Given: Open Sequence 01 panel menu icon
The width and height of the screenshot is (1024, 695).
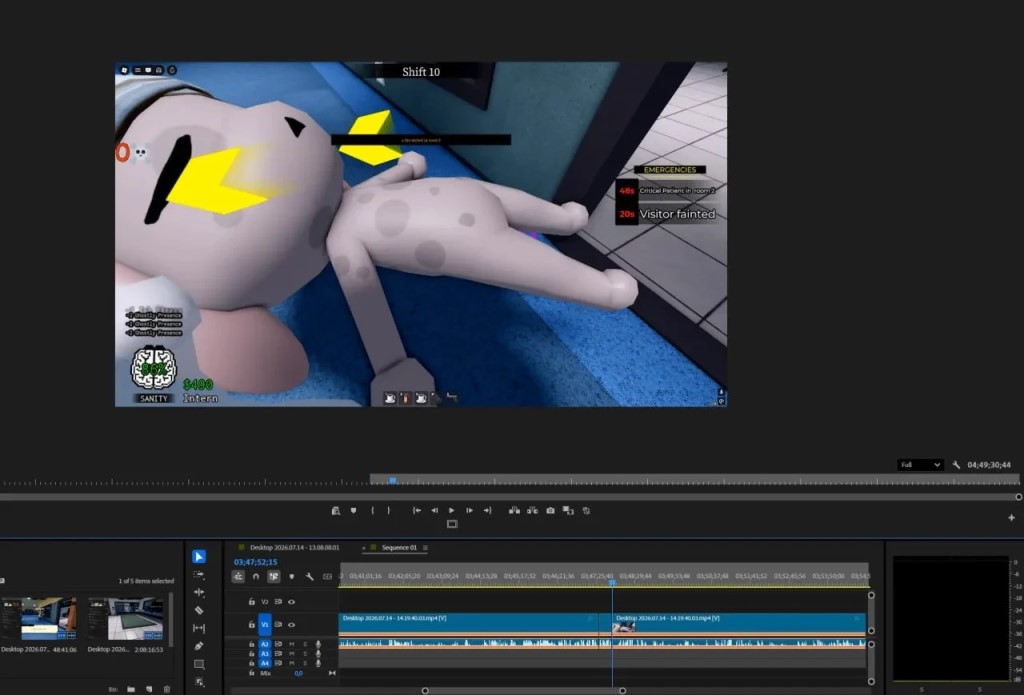Looking at the screenshot, I should pyautogui.click(x=425, y=547).
